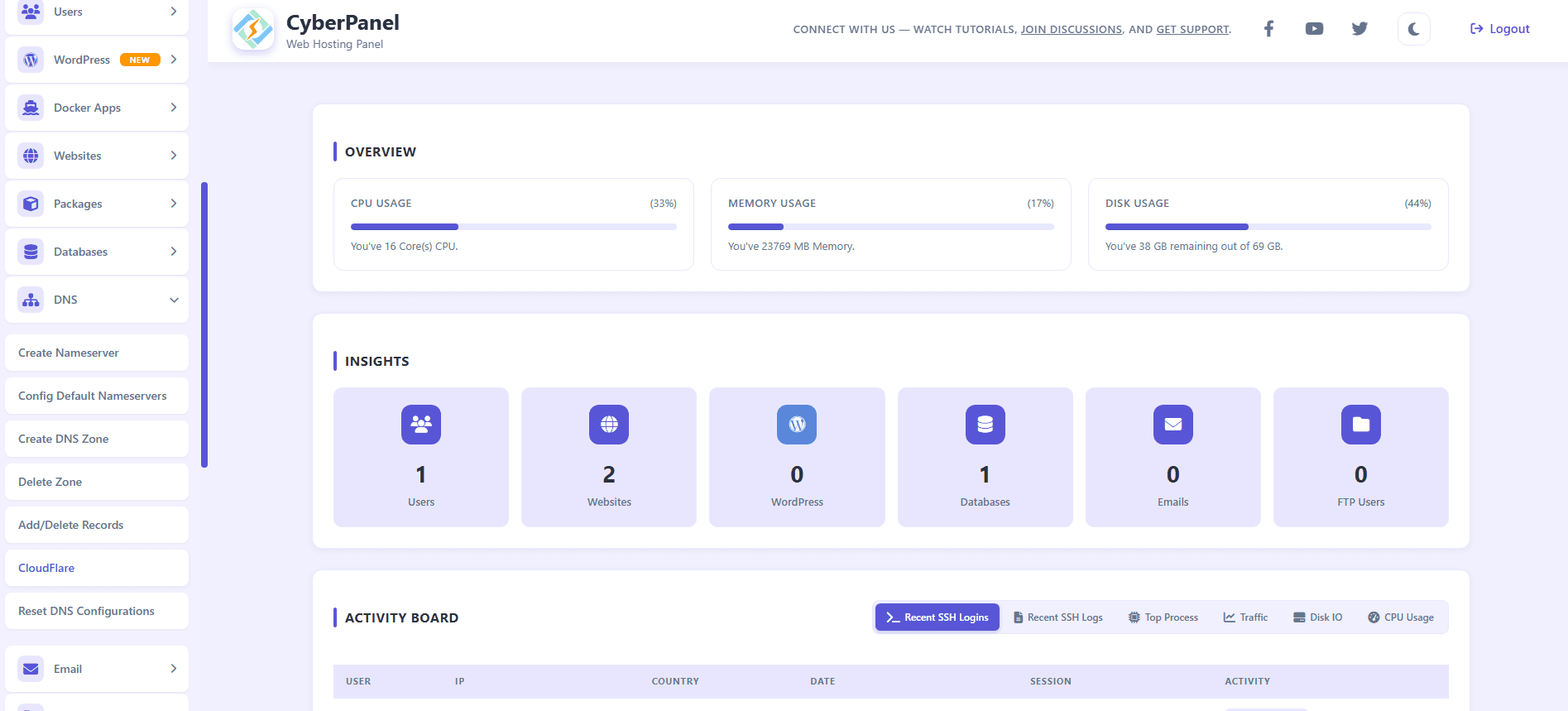Screen dimensions: 1568x711
Task: Open the Emails envelope insight icon
Action: tap(1172, 425)
